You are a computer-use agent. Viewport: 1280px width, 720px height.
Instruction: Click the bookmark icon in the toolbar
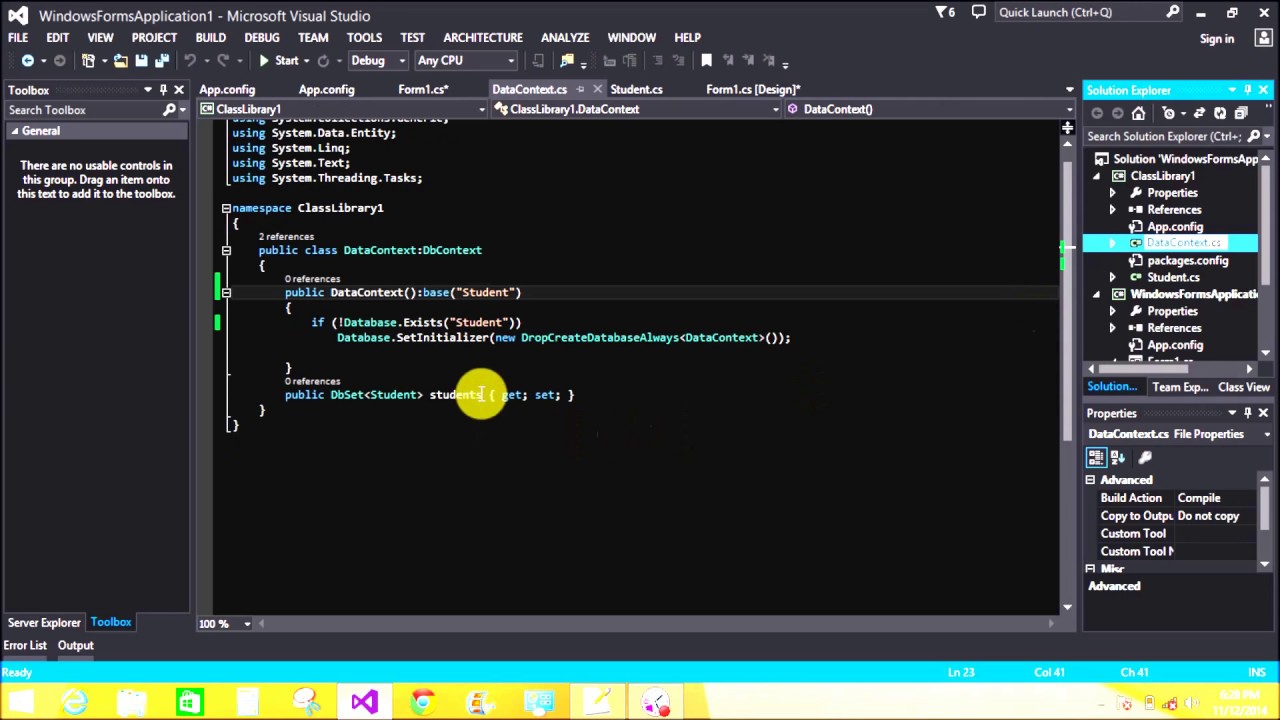tap(706, 61)
